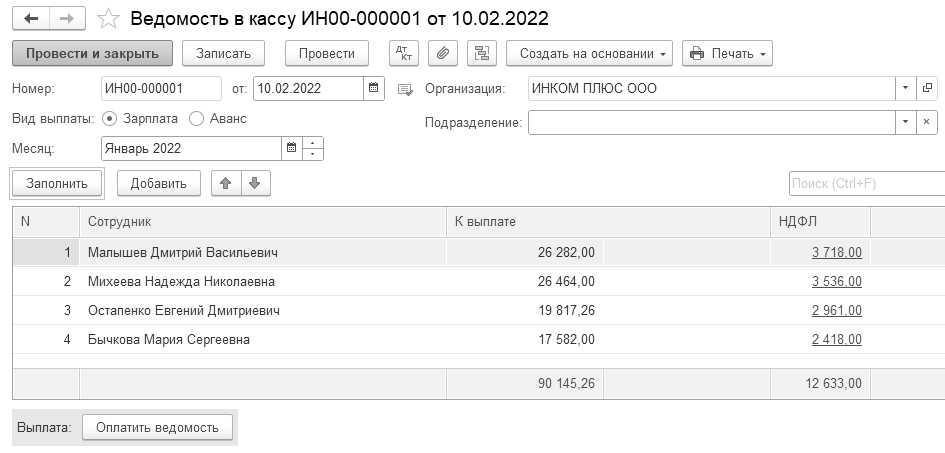Open document structure icon in toolbar
The image size is (945, 453).
[482, 53]
